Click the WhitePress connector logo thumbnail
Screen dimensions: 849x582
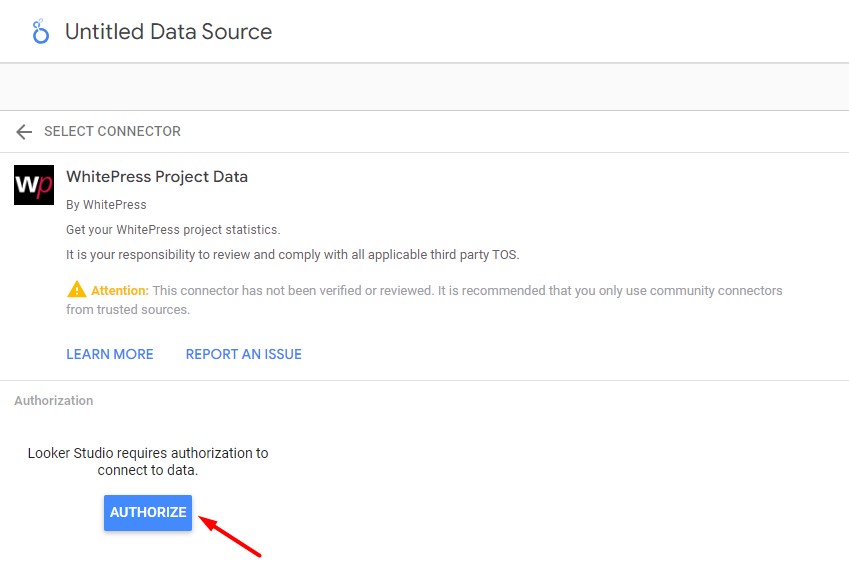34,185
